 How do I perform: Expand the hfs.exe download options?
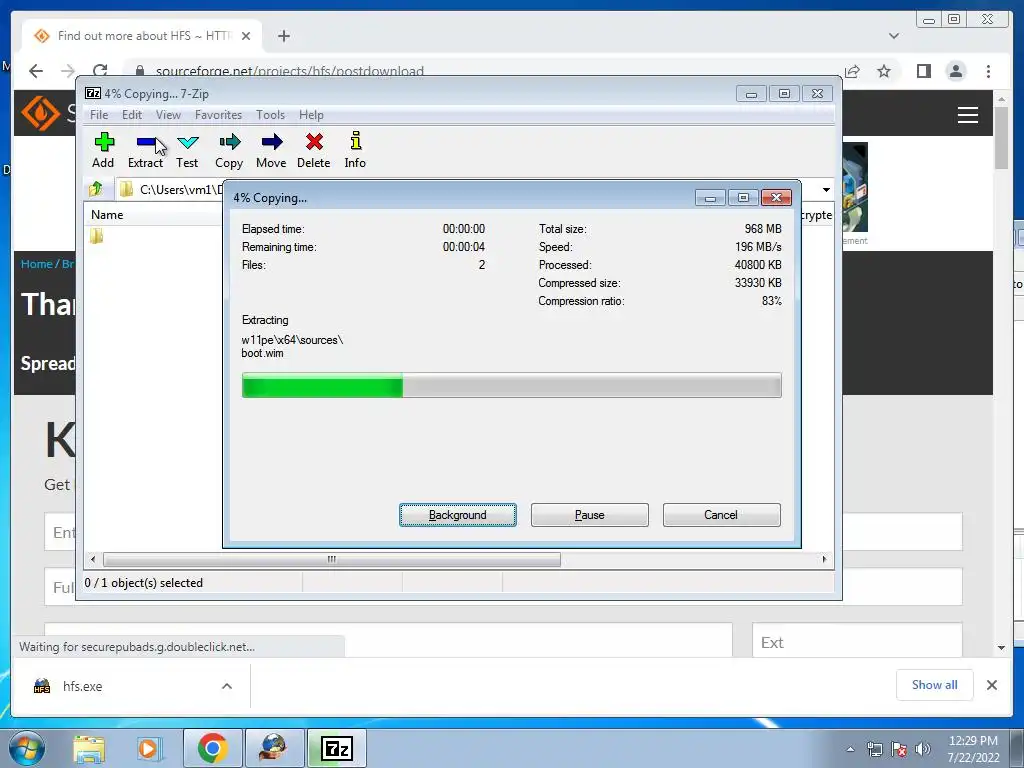coord(227,686)
